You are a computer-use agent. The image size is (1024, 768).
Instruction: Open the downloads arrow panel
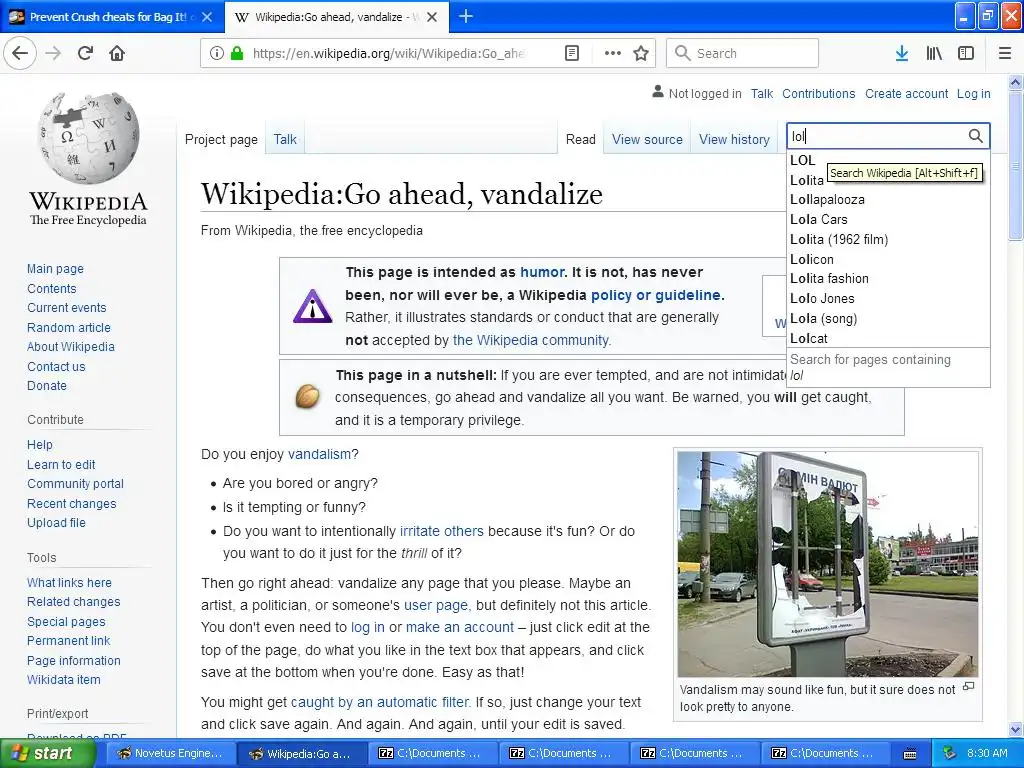coord(902,53)
